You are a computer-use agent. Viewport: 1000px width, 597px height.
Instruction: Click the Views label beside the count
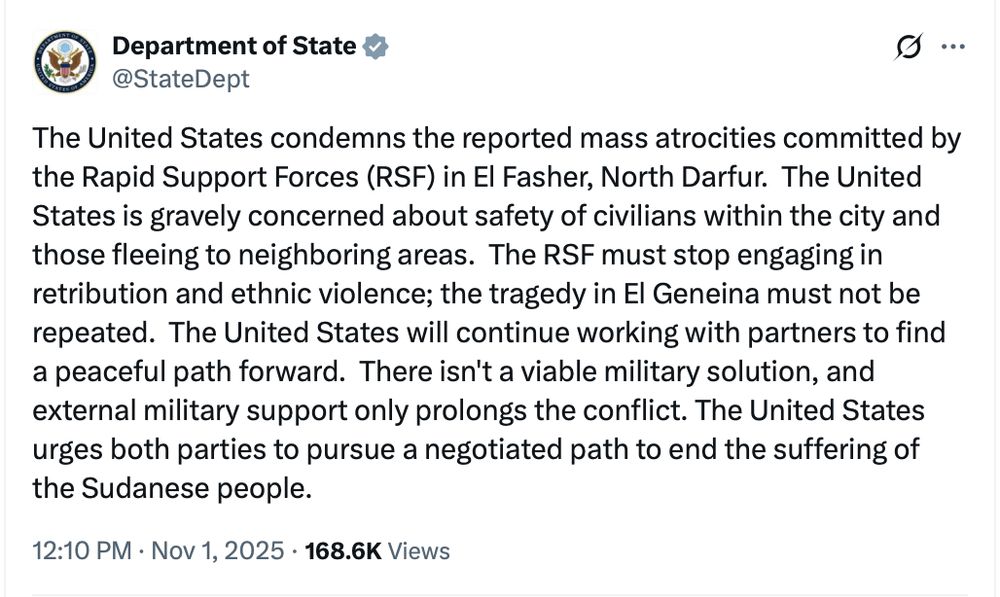[418, 551]
